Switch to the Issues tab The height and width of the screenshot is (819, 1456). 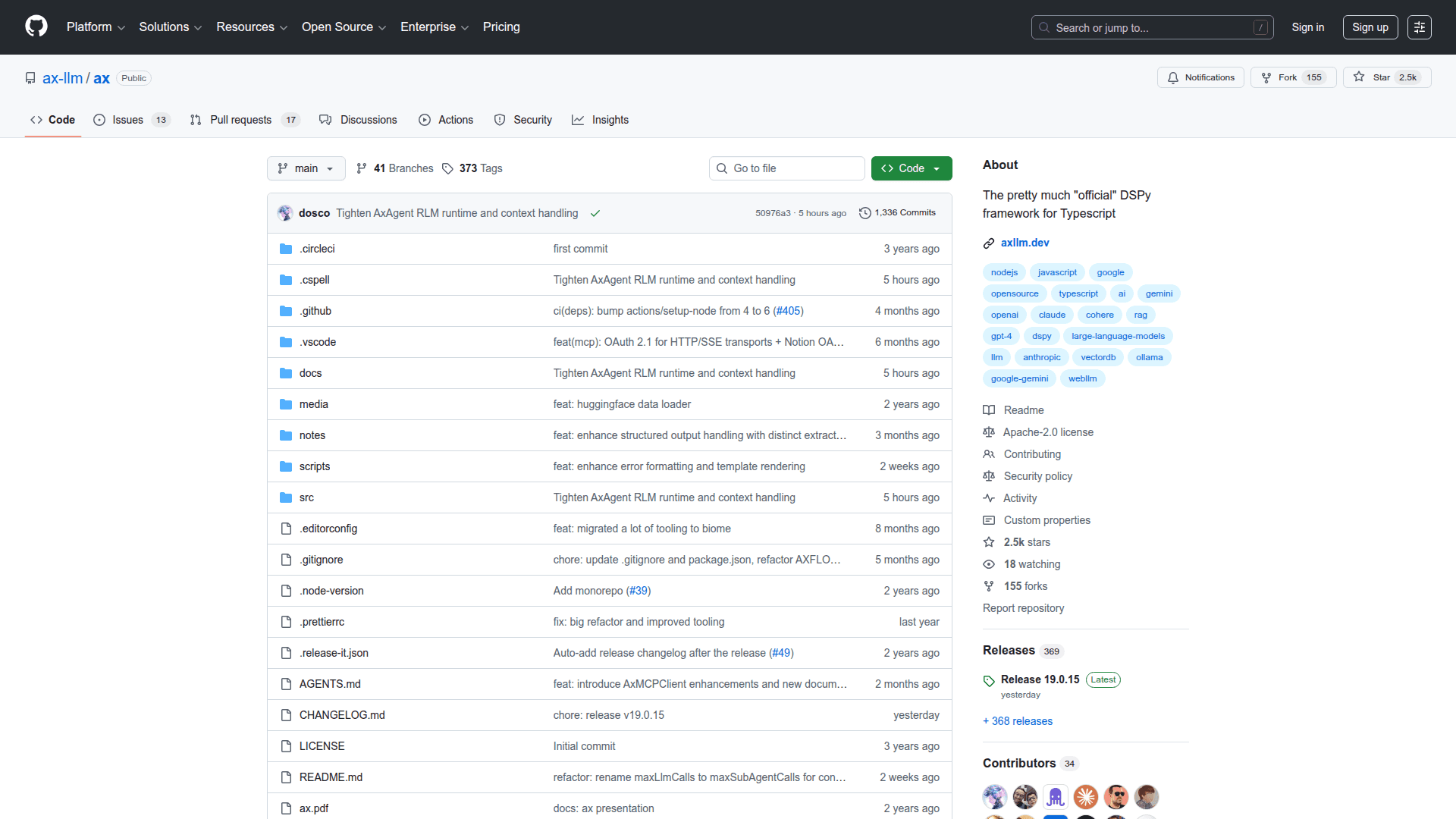(x=132, y=120)
